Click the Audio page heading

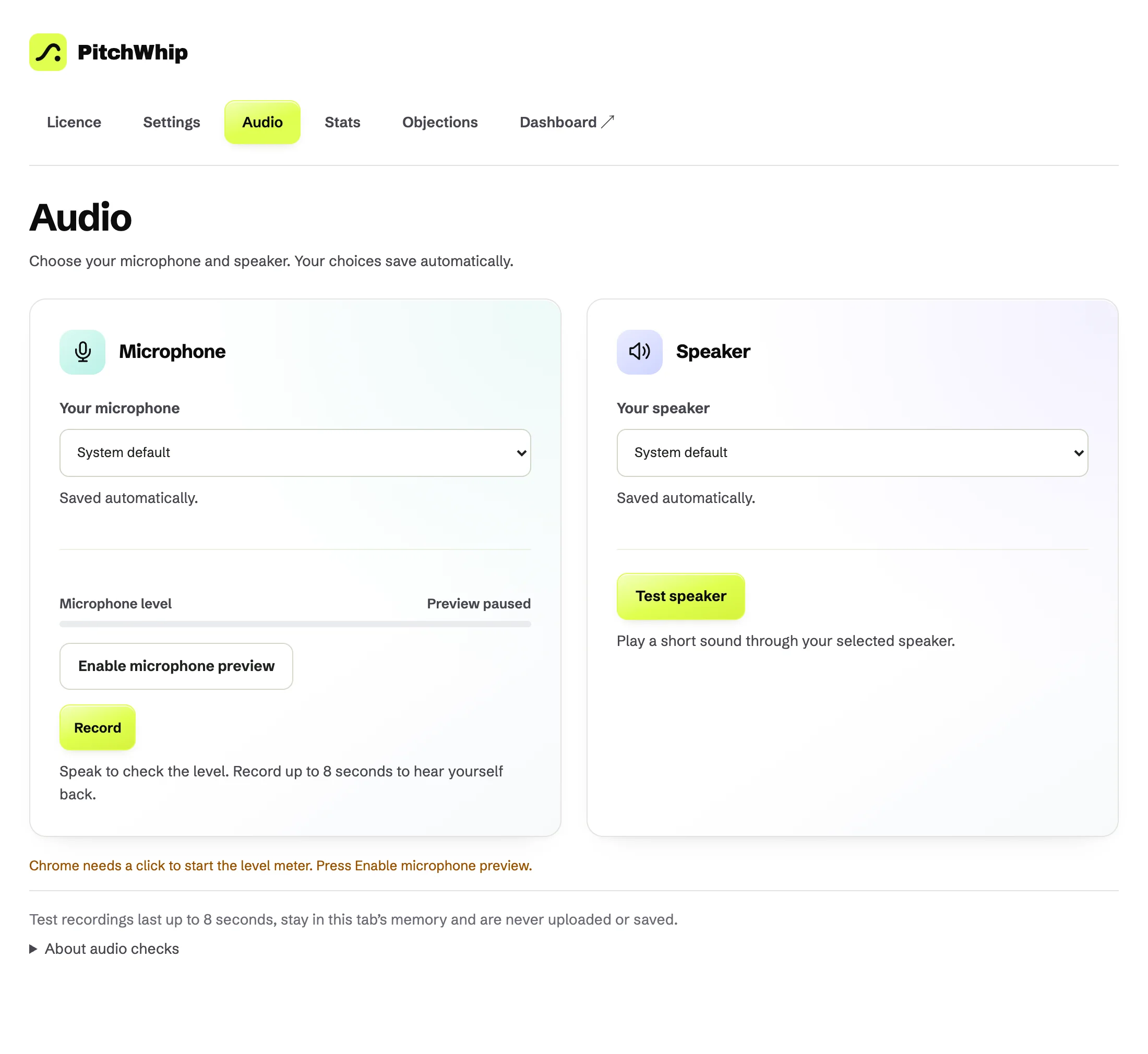tap(80, 218)
